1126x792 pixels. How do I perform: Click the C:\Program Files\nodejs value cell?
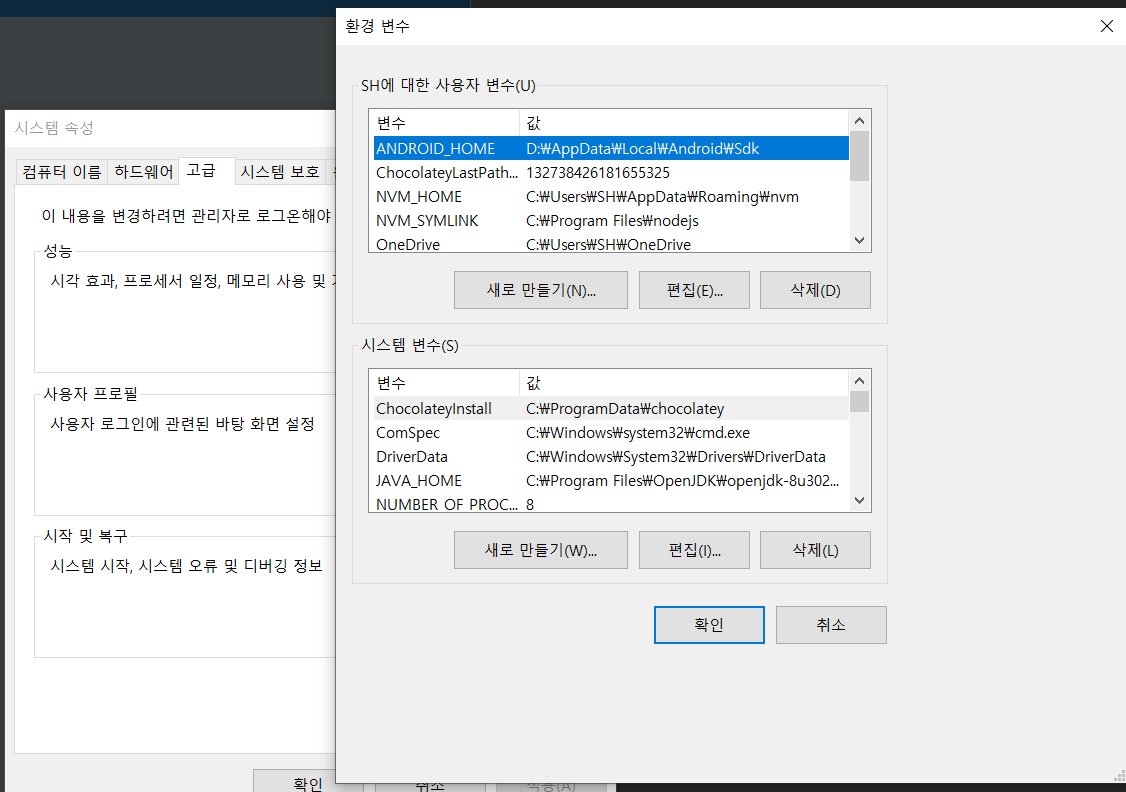612,220
